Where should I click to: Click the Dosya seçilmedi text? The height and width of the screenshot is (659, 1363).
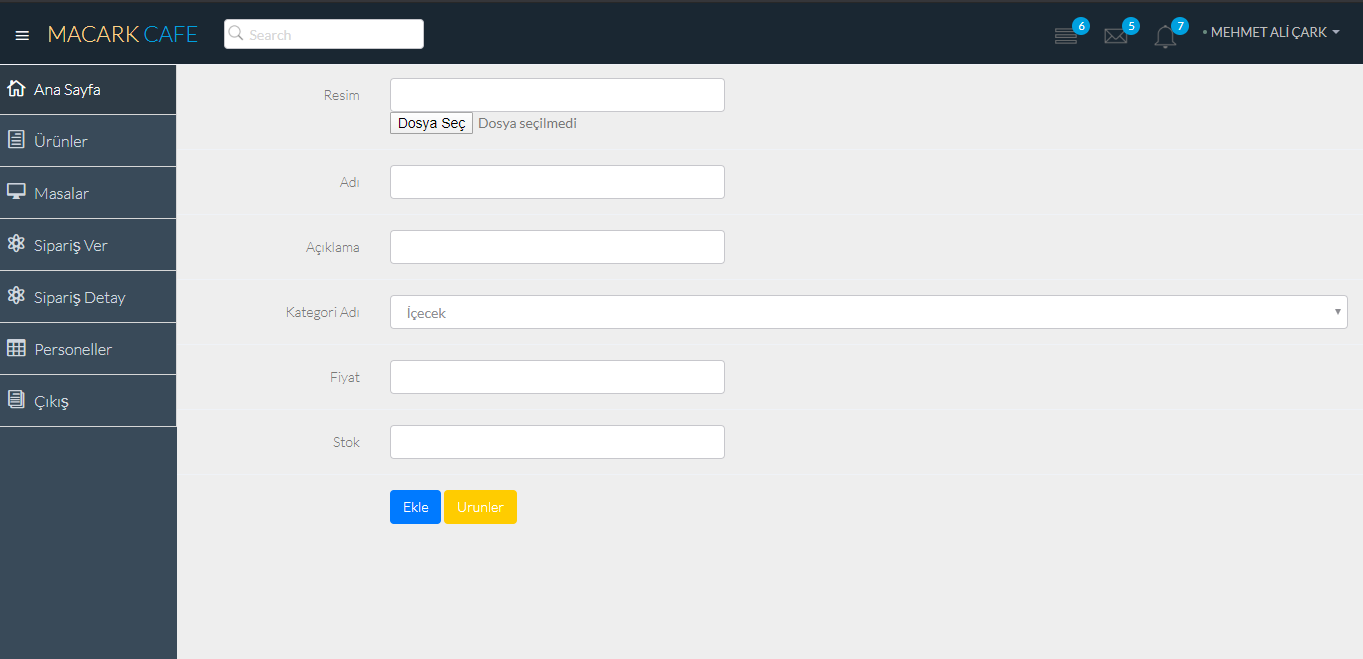point(527,123)
